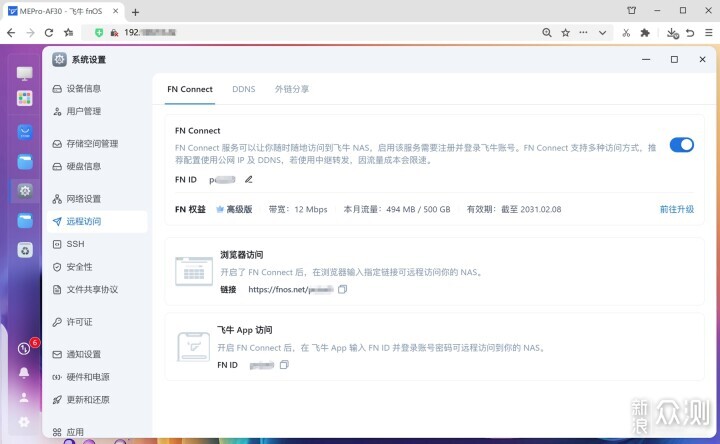Open the file manager dock icon
720x444 pixels.
coord(25,162)
